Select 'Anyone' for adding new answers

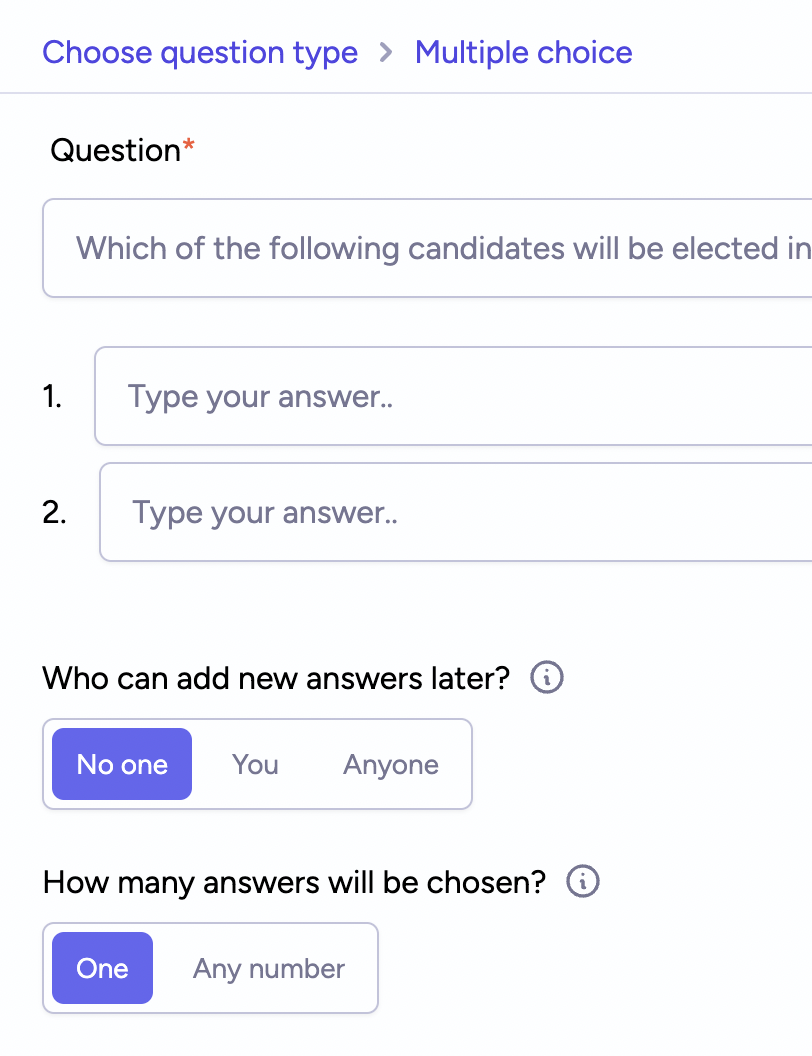[391, 764]
